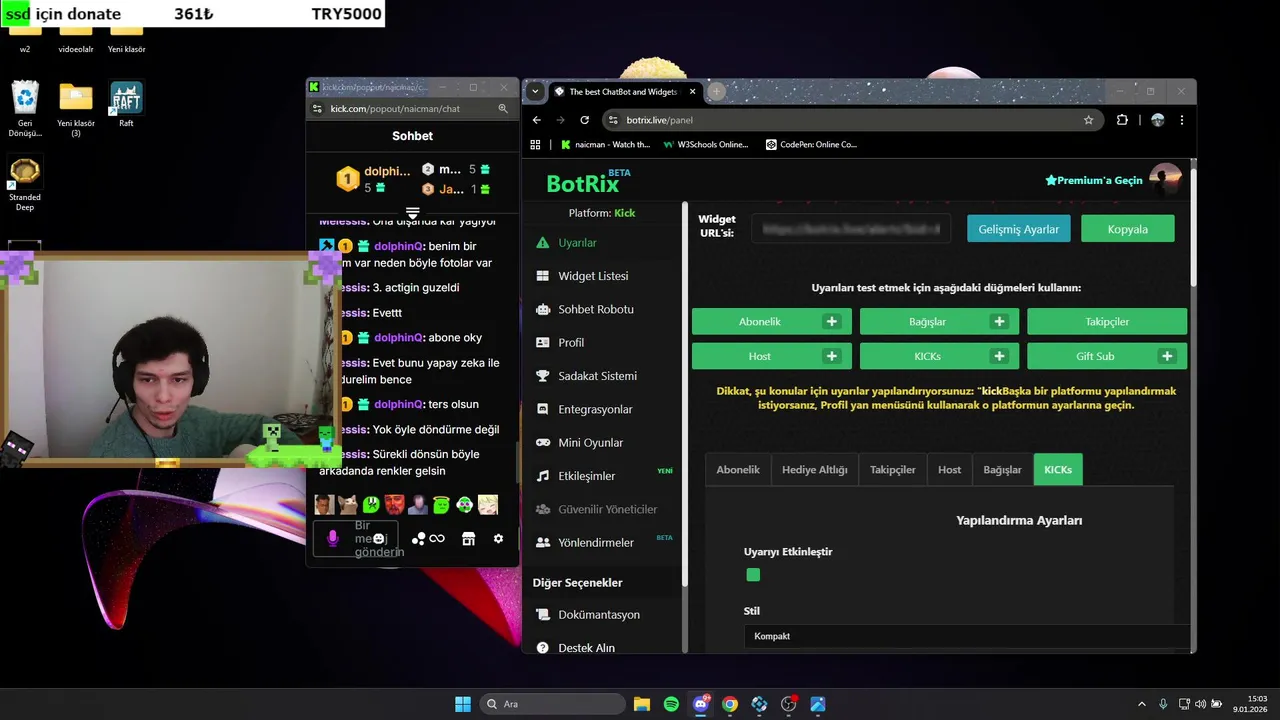The height and width of the screenshot is (720, 1280).
Task: Open the shop icon in Kick chat
Action: (x=468, y=539)
